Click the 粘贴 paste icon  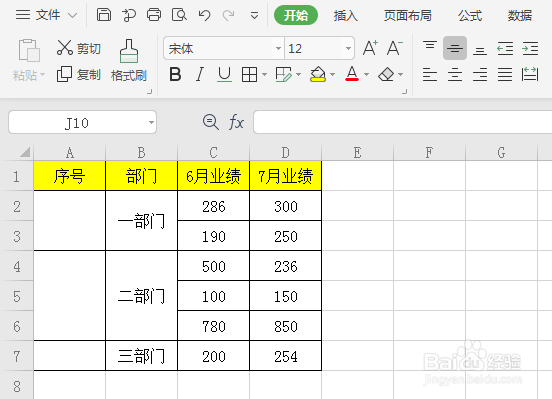tap(29, 50)
